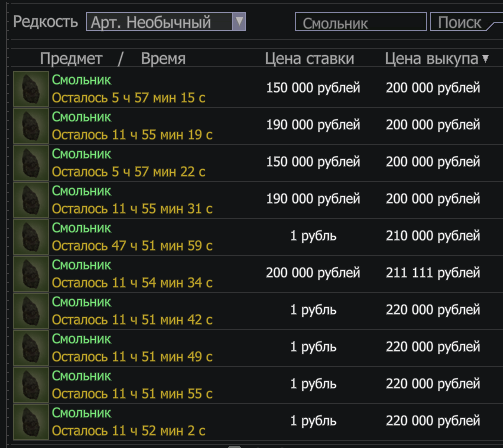Toggle sort arrow next to Цена выкупа
Image resolution: width=503 pixels, height=448 pixels.
click(x=486, y=59)
